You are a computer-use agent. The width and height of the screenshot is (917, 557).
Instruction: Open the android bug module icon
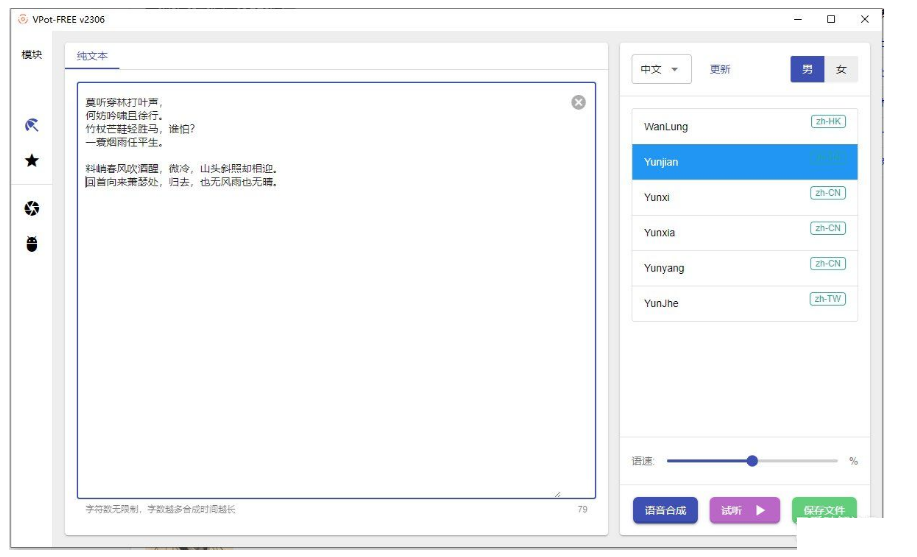(32, 244)
